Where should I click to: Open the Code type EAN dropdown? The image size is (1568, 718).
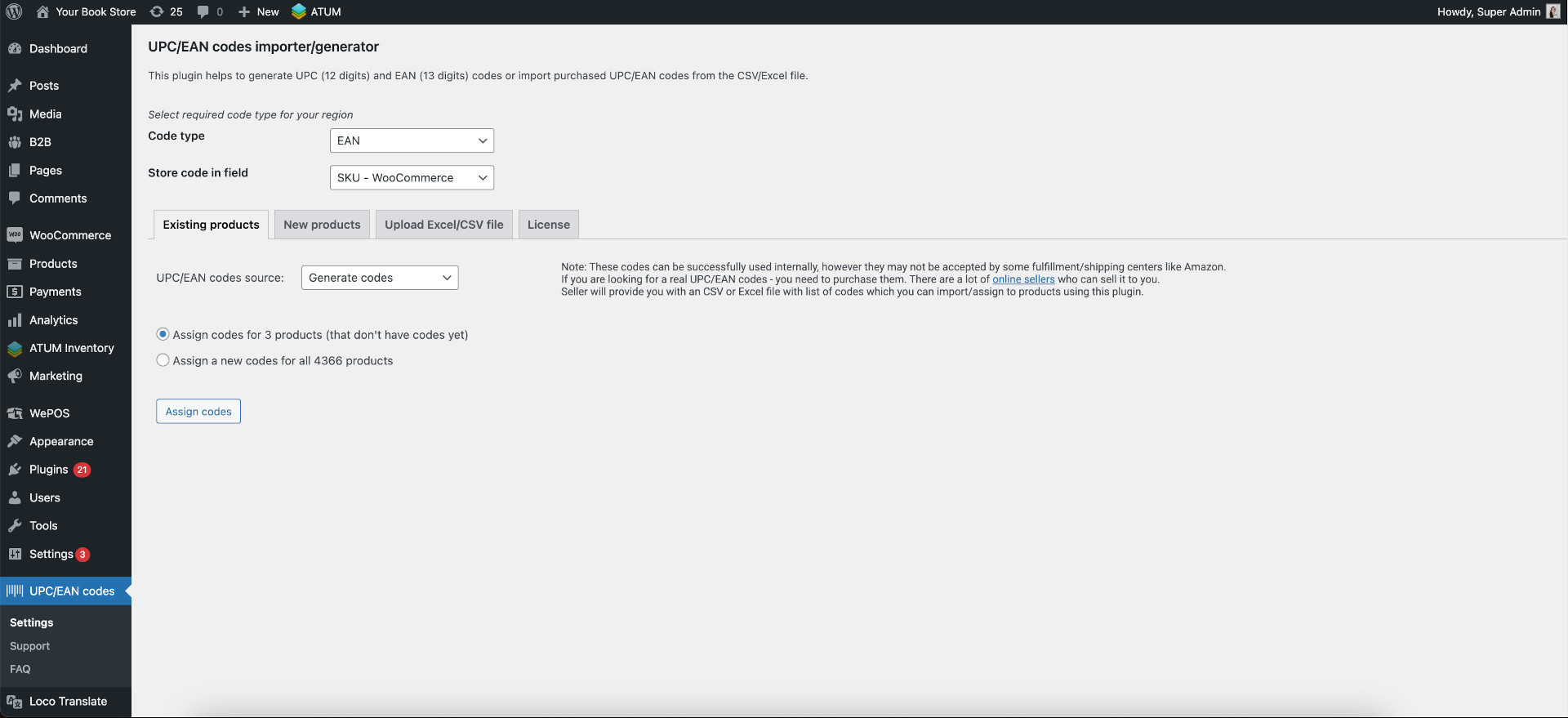click(412, 140)
